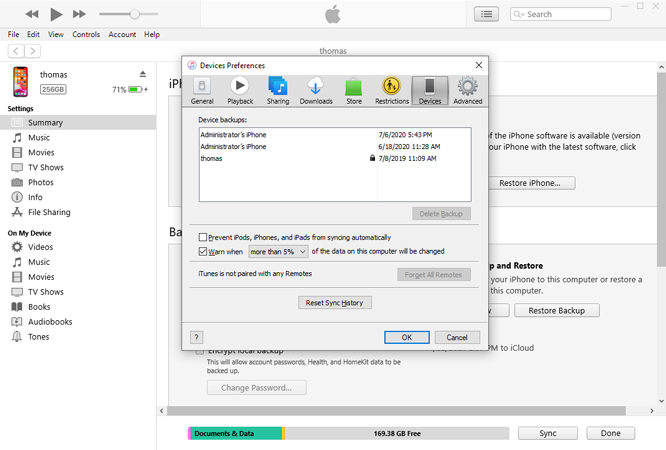This screenshot has height=450, width=666.
Task: Click the Done button
Action: [x=611, y=433]
